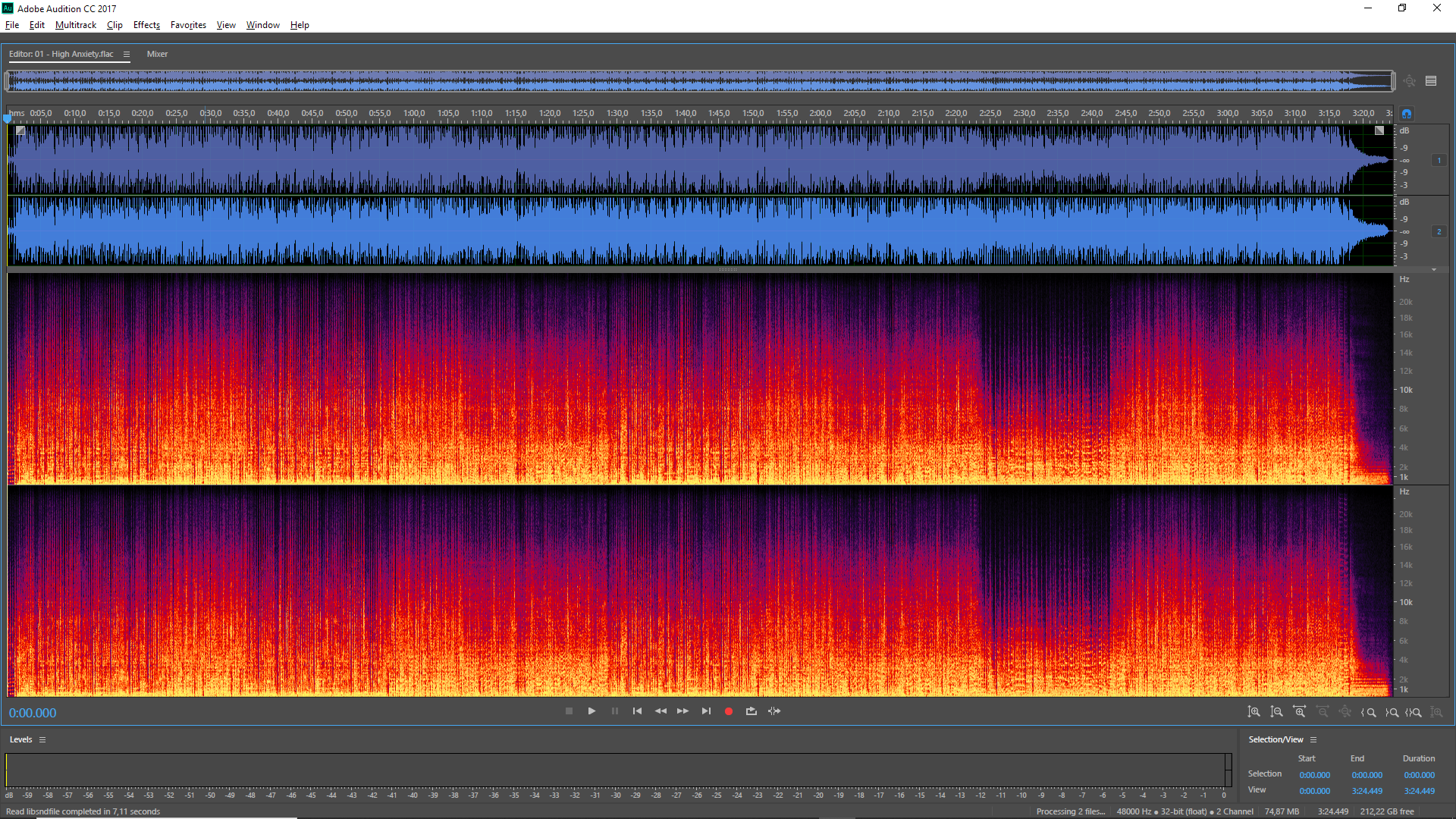Open the Help menu
This screenshot has width=1456, height=819.
[x=300, y=25]
